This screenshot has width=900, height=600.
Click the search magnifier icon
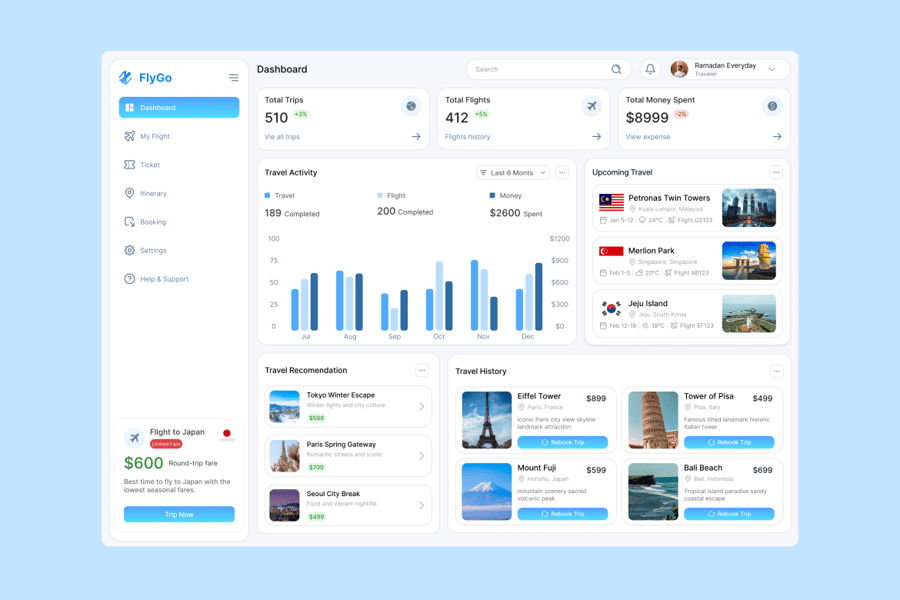tap(616, 69)
